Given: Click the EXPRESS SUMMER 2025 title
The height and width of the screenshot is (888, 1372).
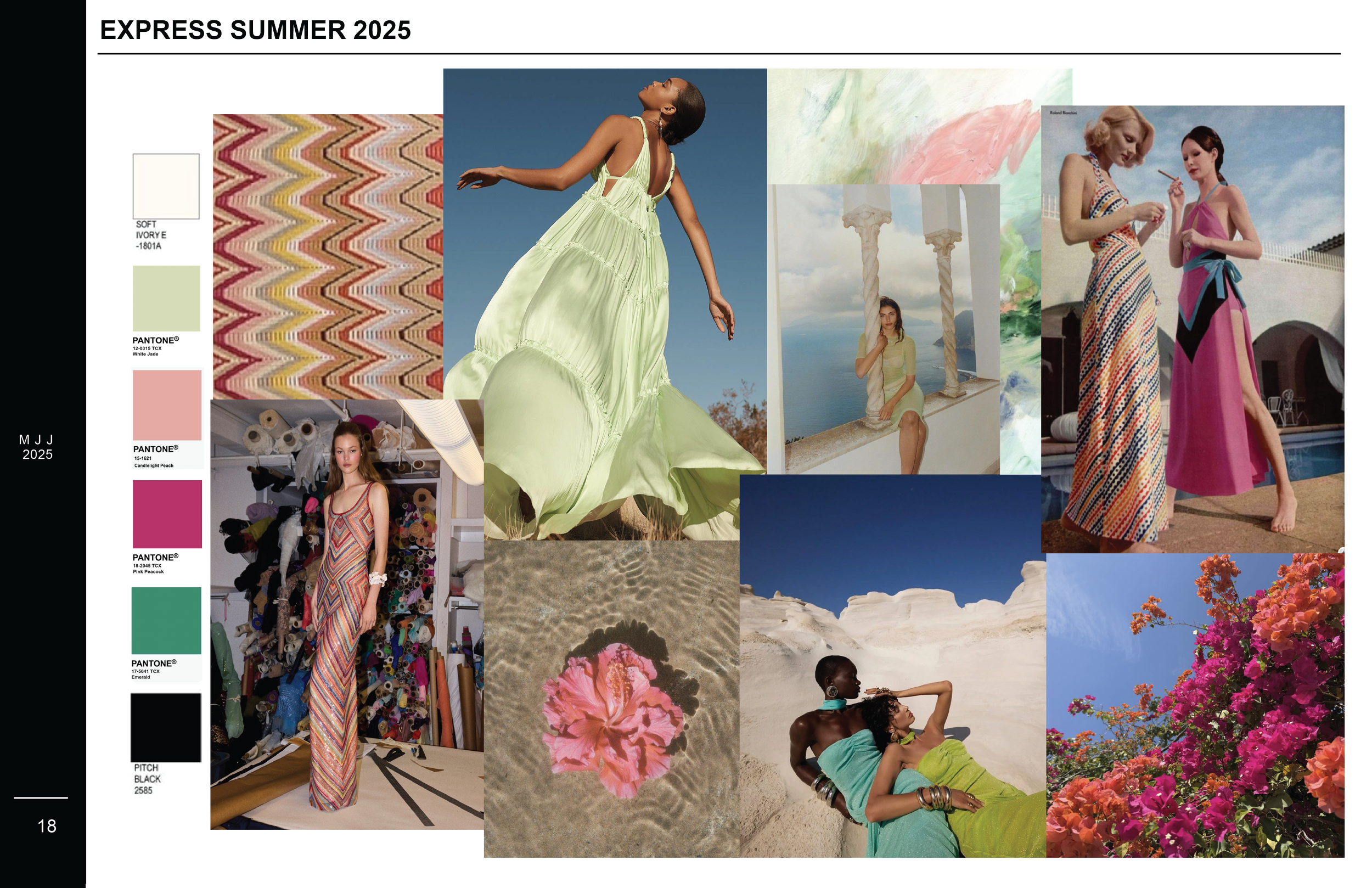Looking at the screenshot, I should click(255, 30).
